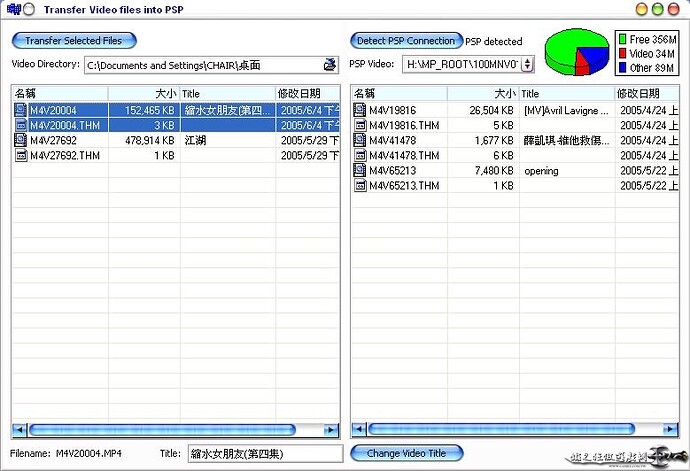Click right arrow of left list scrollbar
This screenshot has width=690, height=471.
coord(330,429)
